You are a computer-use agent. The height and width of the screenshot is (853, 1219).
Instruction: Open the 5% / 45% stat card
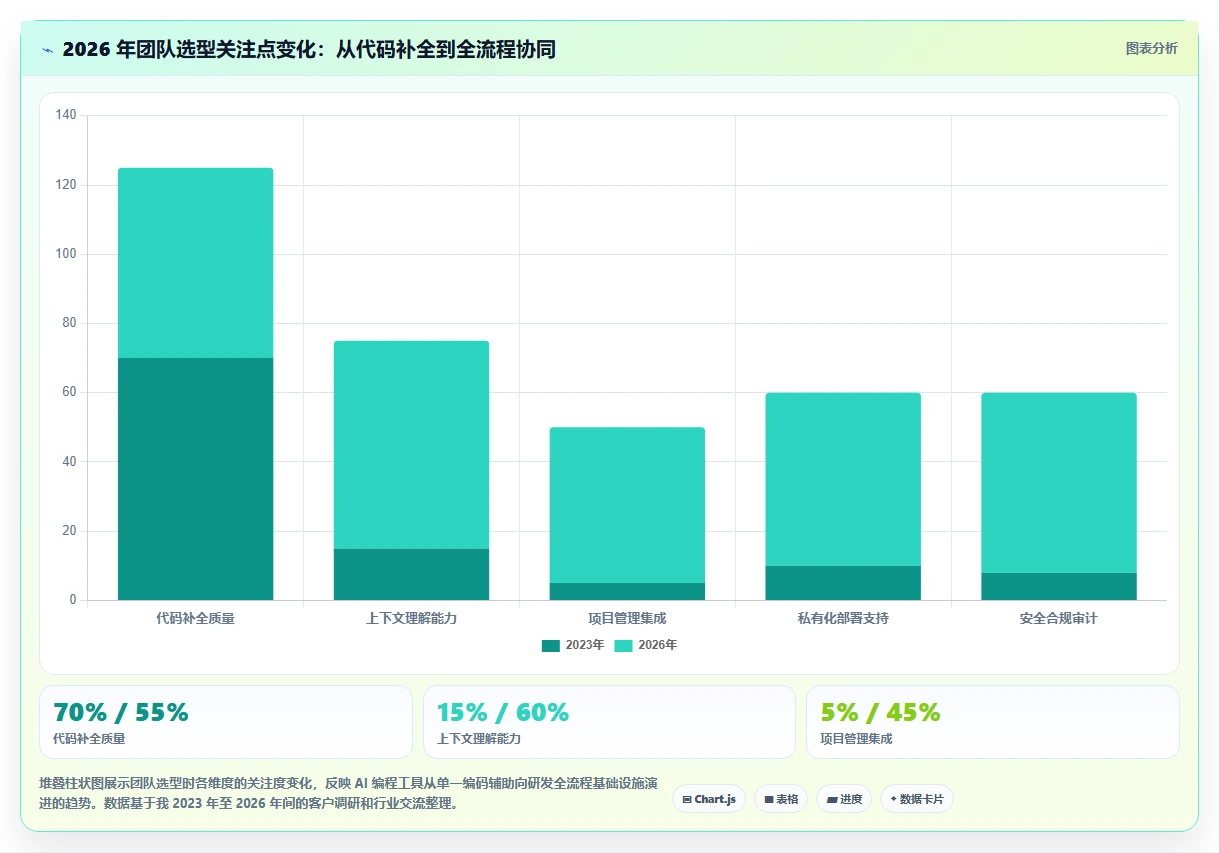993,722
